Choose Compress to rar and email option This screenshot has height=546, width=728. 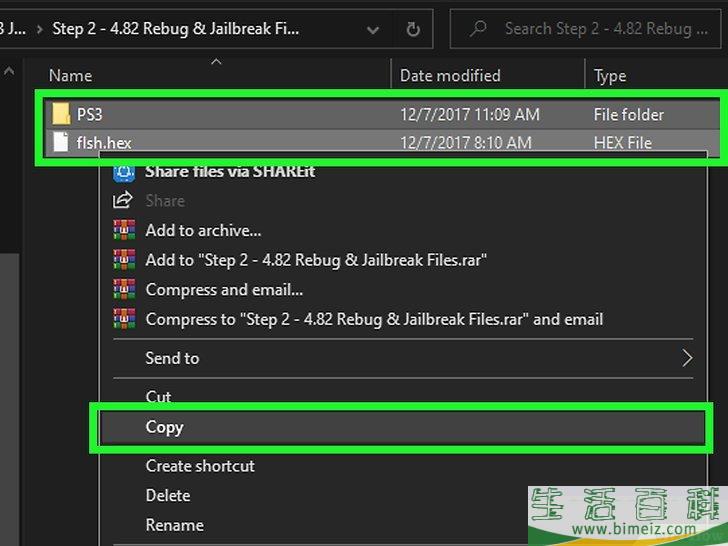(374, 319)
